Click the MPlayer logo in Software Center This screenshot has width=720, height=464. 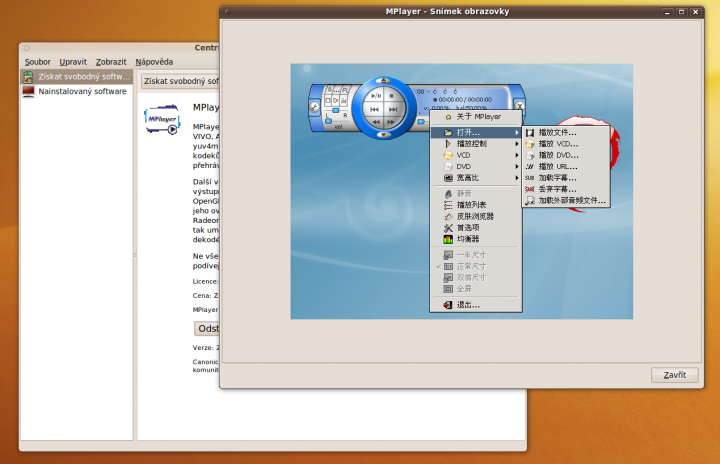pyautogui.click(x=162, y=119)
